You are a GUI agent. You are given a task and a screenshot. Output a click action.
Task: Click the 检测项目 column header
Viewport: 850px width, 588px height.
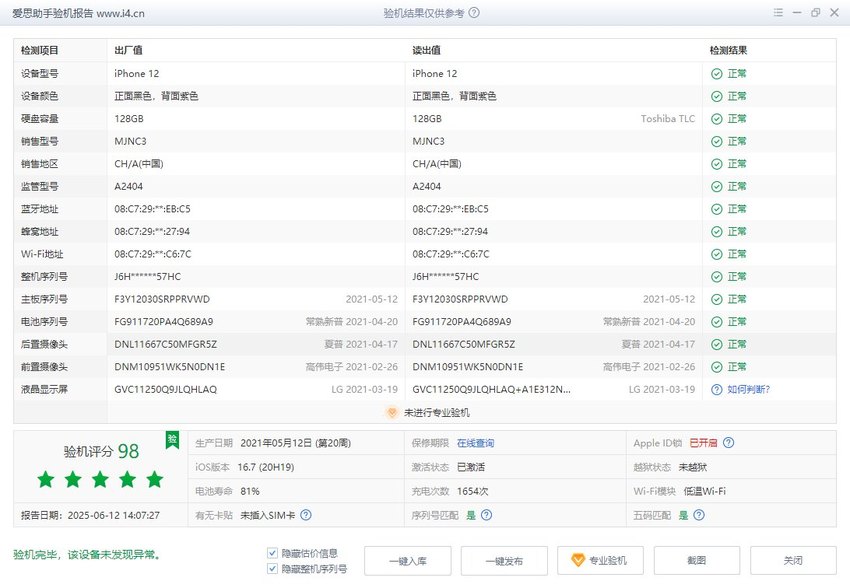coord(40,50)
